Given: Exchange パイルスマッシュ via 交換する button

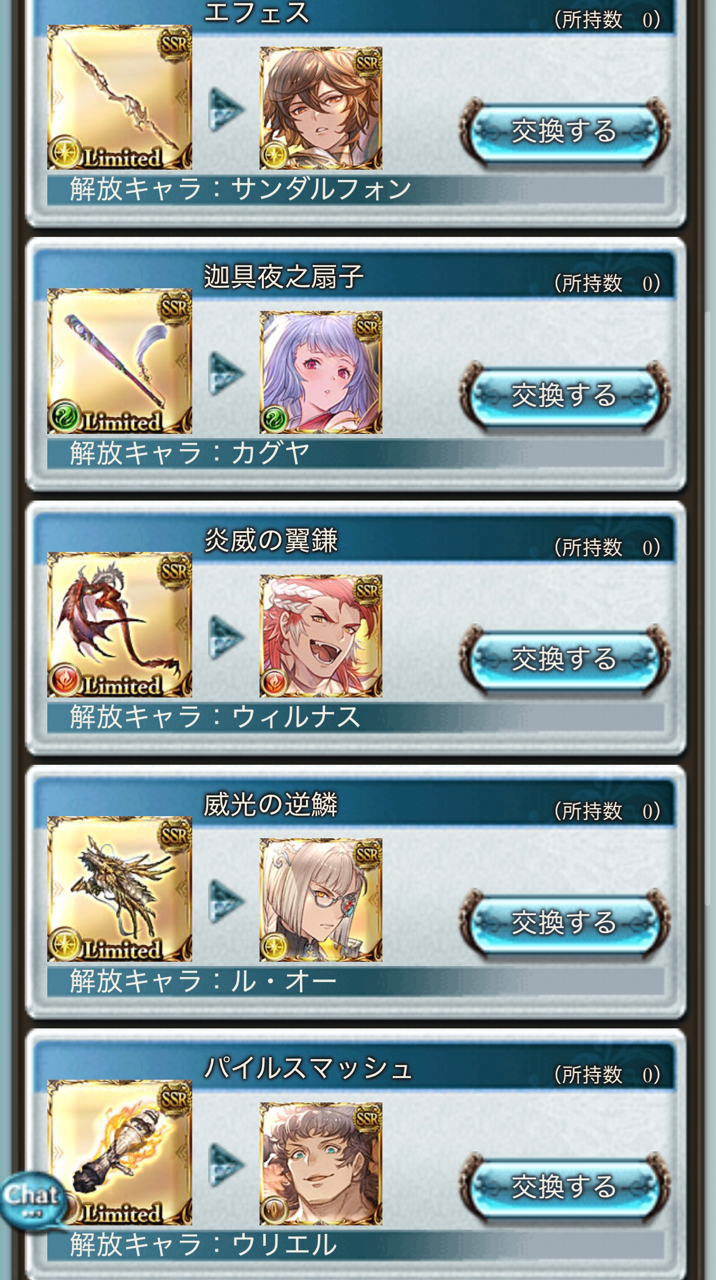Looking at the screenshot, I should pos(564,1188).
